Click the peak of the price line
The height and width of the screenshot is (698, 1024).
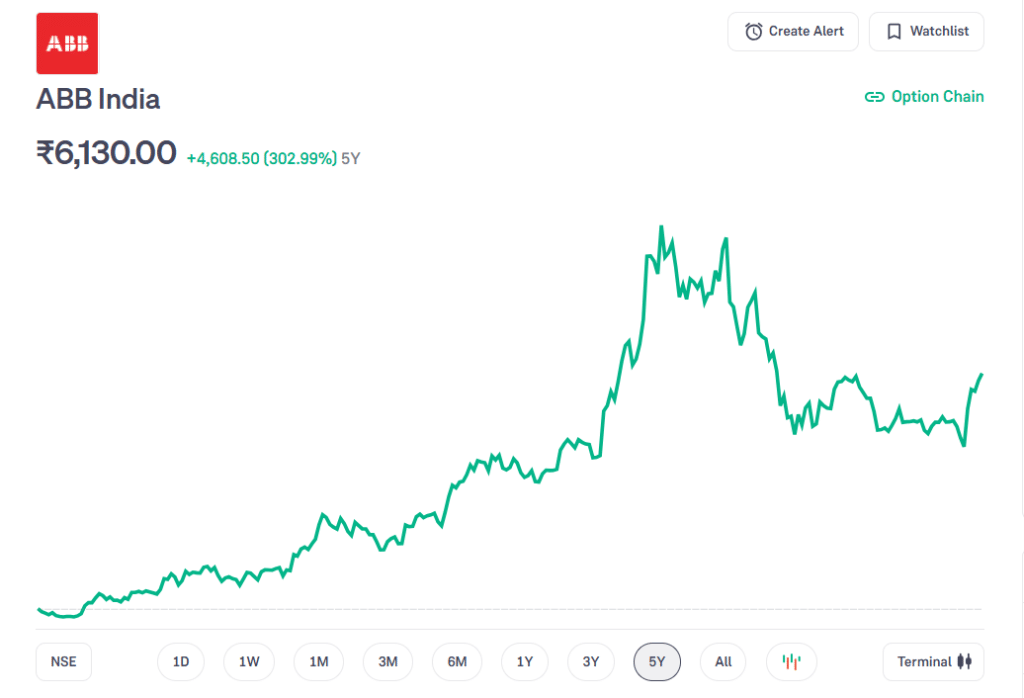[x=661, y=228]
